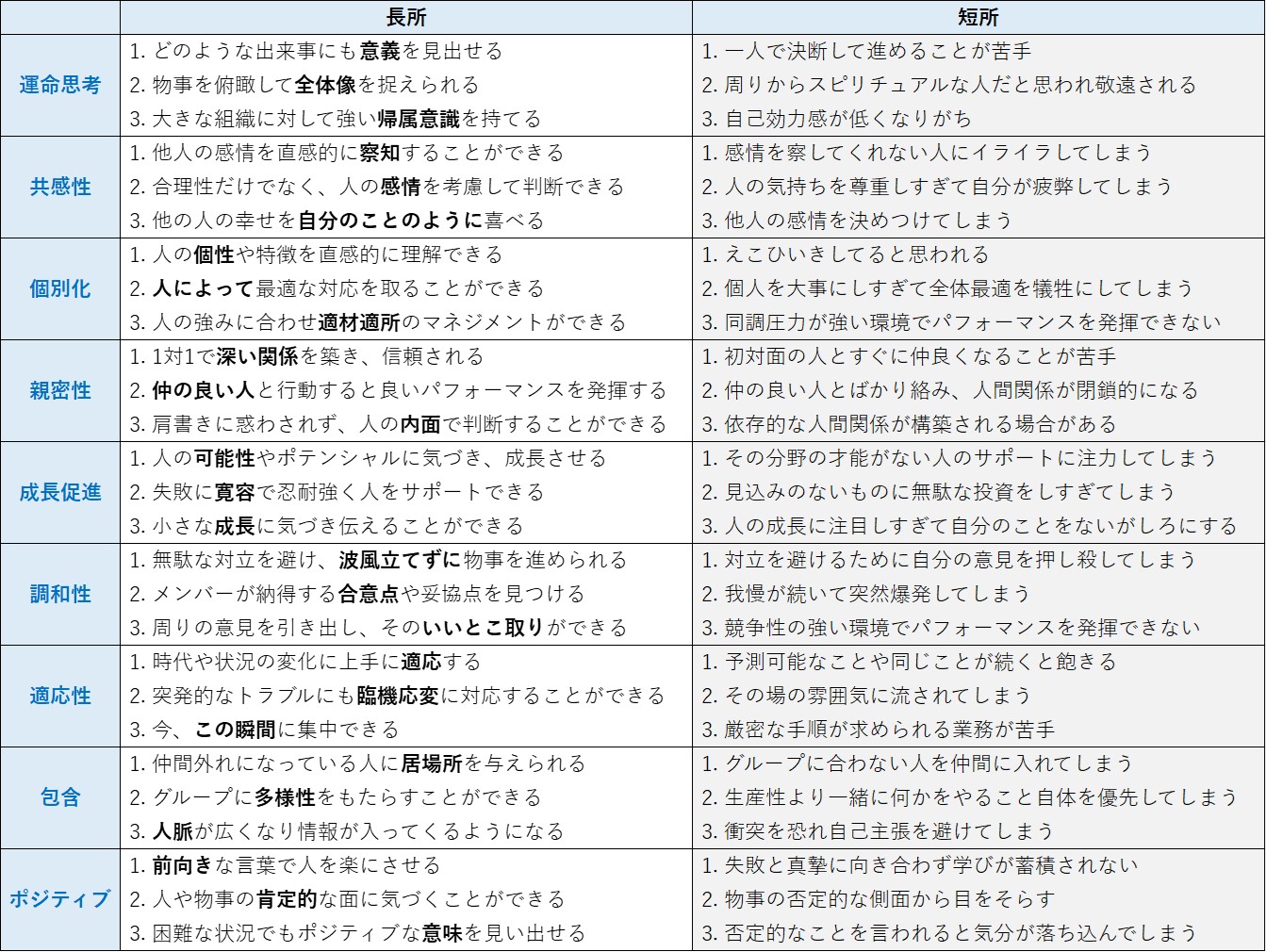
Task: Click text 見込みのないものに無駄な投資をしすぎてしまう
Action: coord(950,492)
